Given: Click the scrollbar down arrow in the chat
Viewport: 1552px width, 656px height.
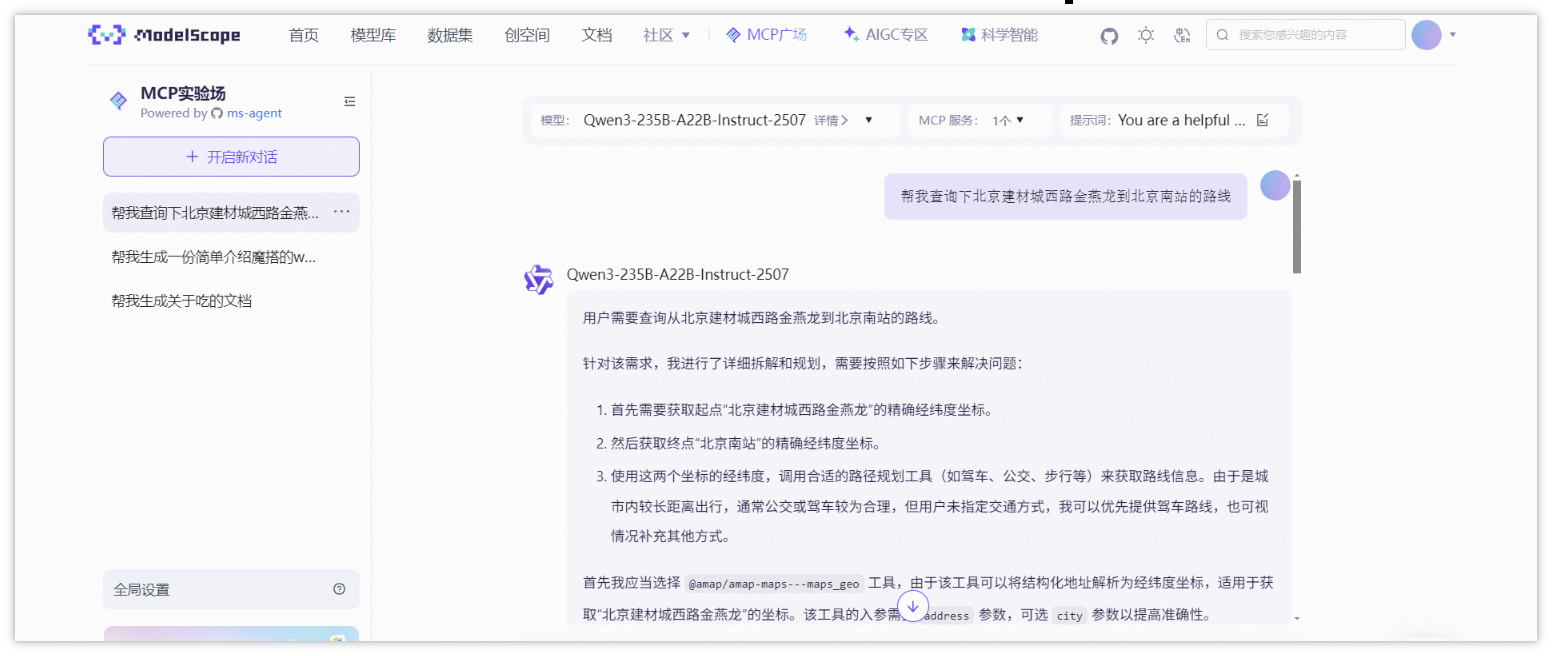Looking at the screenshot, I should tap(1297, 618).
